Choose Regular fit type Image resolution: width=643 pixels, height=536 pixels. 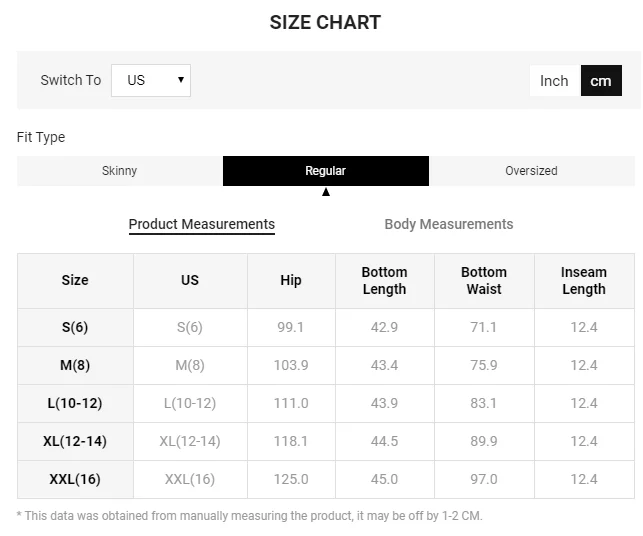pyautogui.click(x=326, y=171)
